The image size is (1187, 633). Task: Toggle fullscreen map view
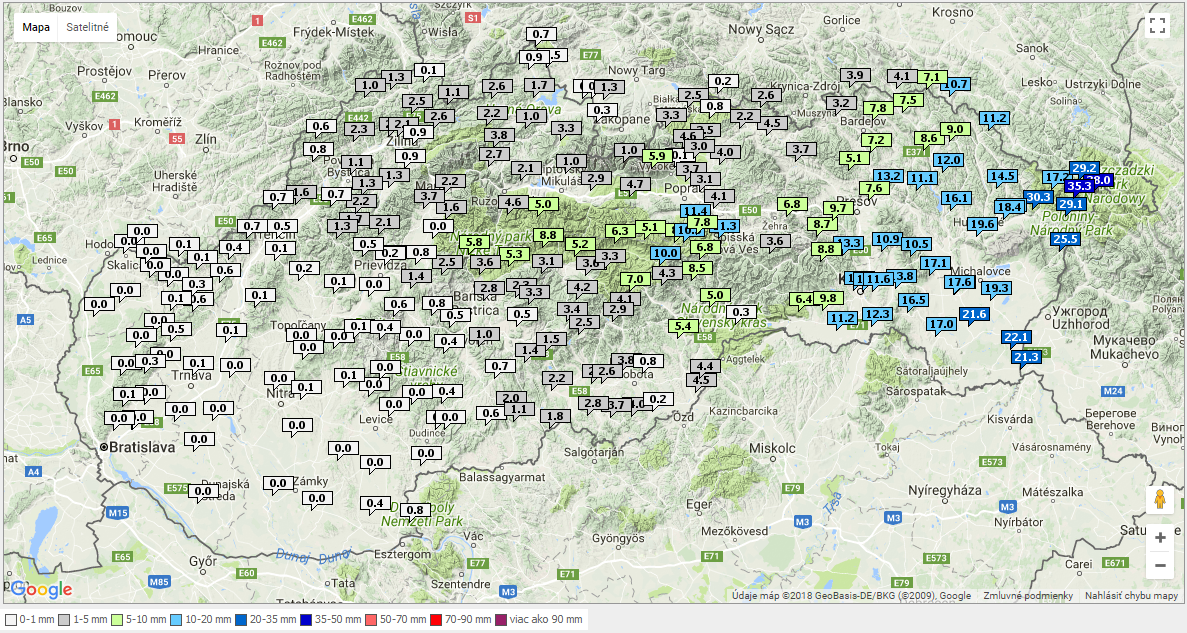coord(1158,26)
